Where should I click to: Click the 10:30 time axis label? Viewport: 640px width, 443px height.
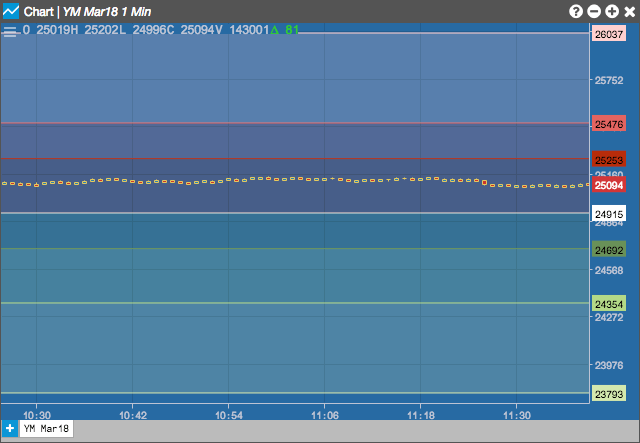(x=37, y=415)
